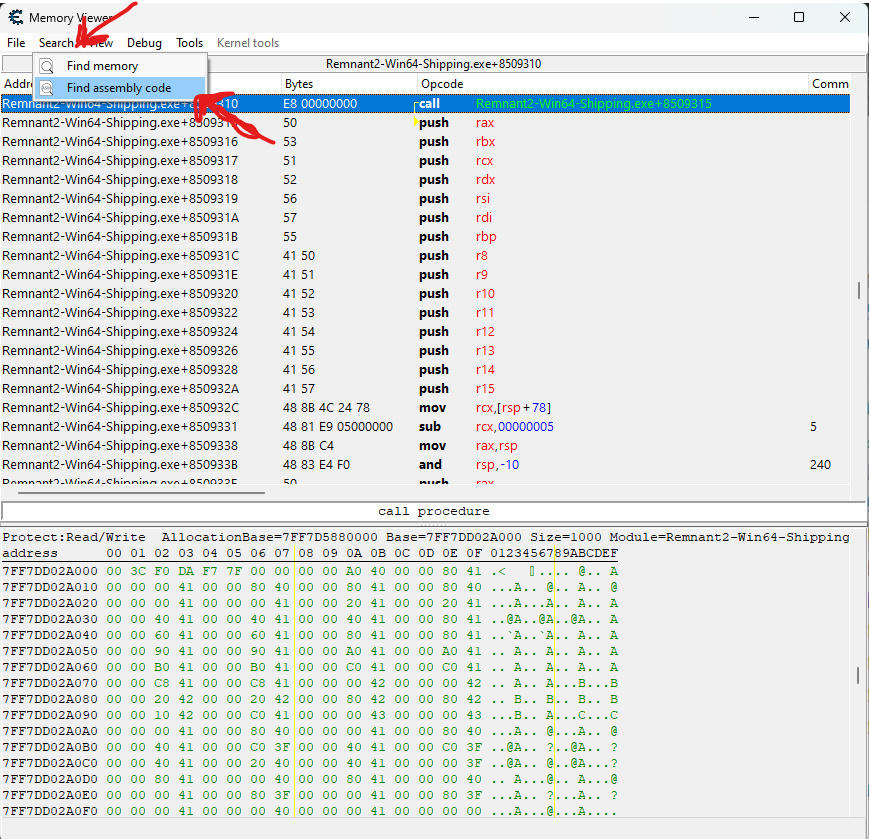Select address Remnant2-Win64-Shipping.exe+8509320

pos(120,293)
